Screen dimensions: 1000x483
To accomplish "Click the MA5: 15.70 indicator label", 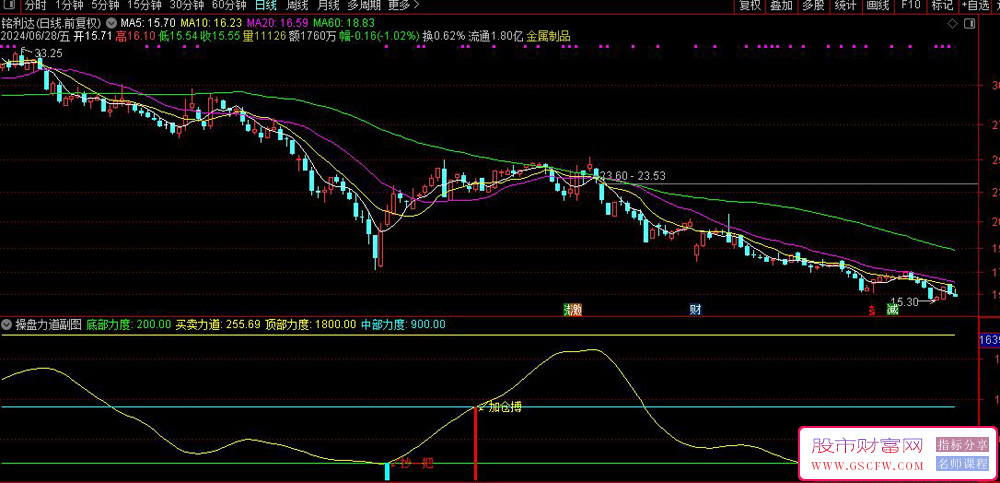I will pos(147,24).
